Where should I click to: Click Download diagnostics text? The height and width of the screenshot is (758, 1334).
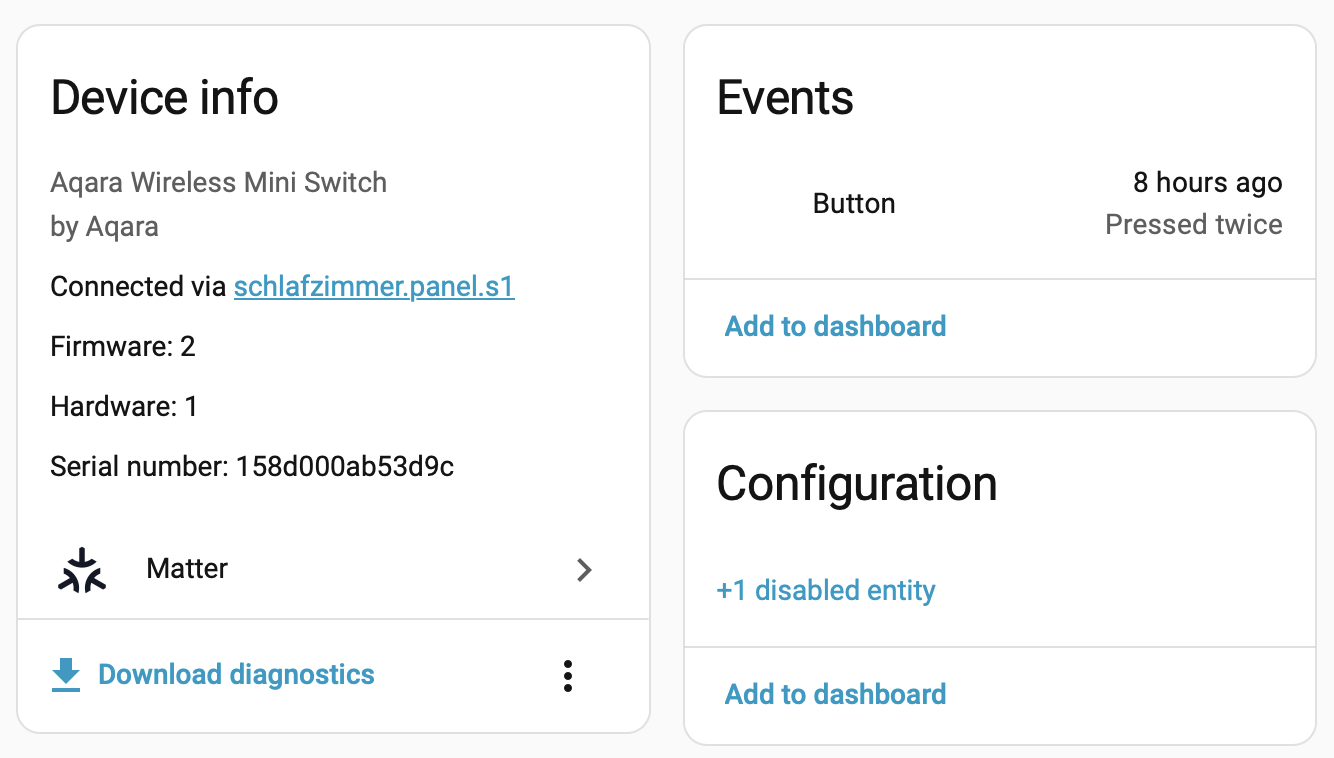pyautogui.click(x=236, y=675)
